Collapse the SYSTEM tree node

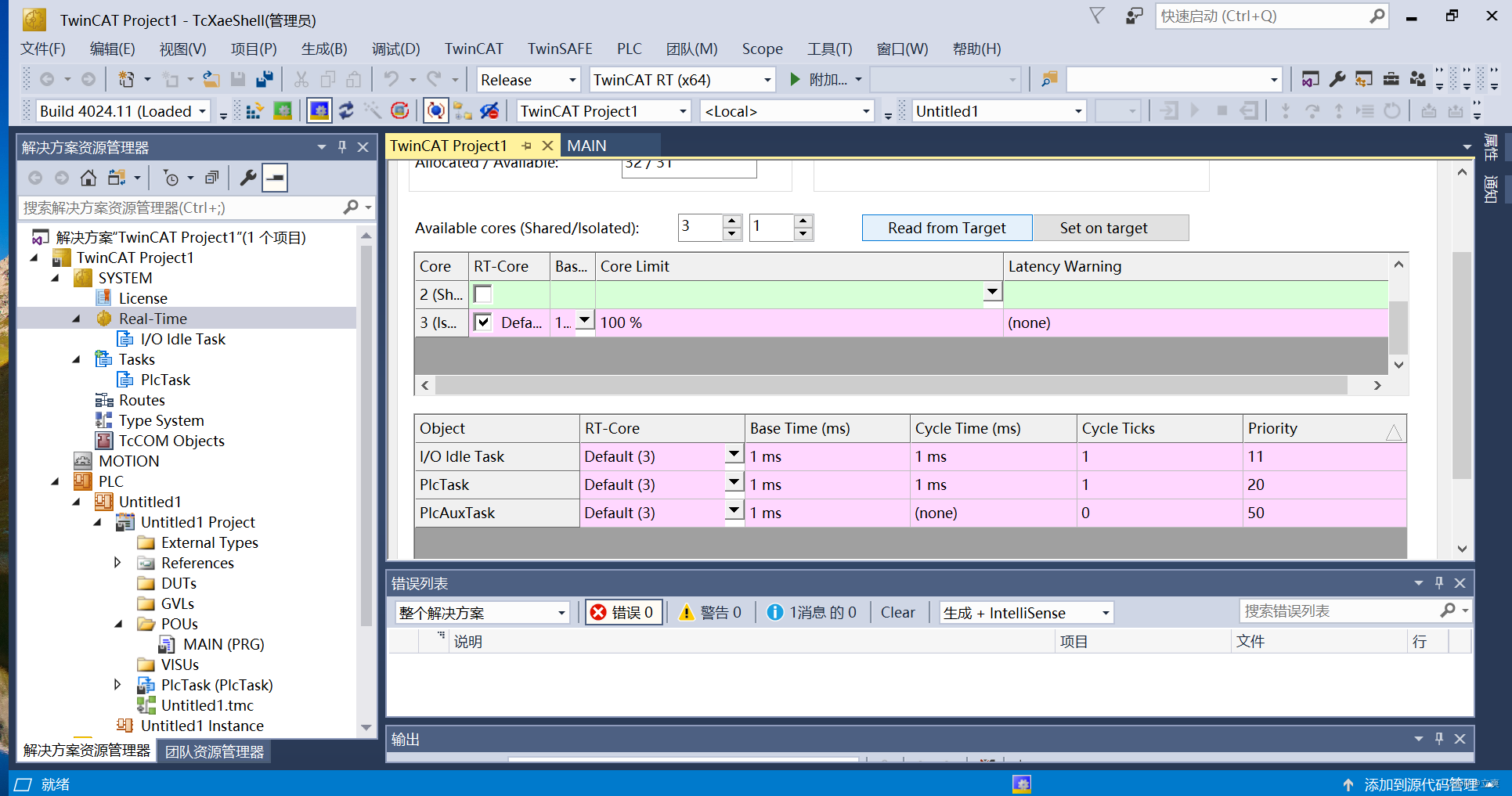[55, 278]
